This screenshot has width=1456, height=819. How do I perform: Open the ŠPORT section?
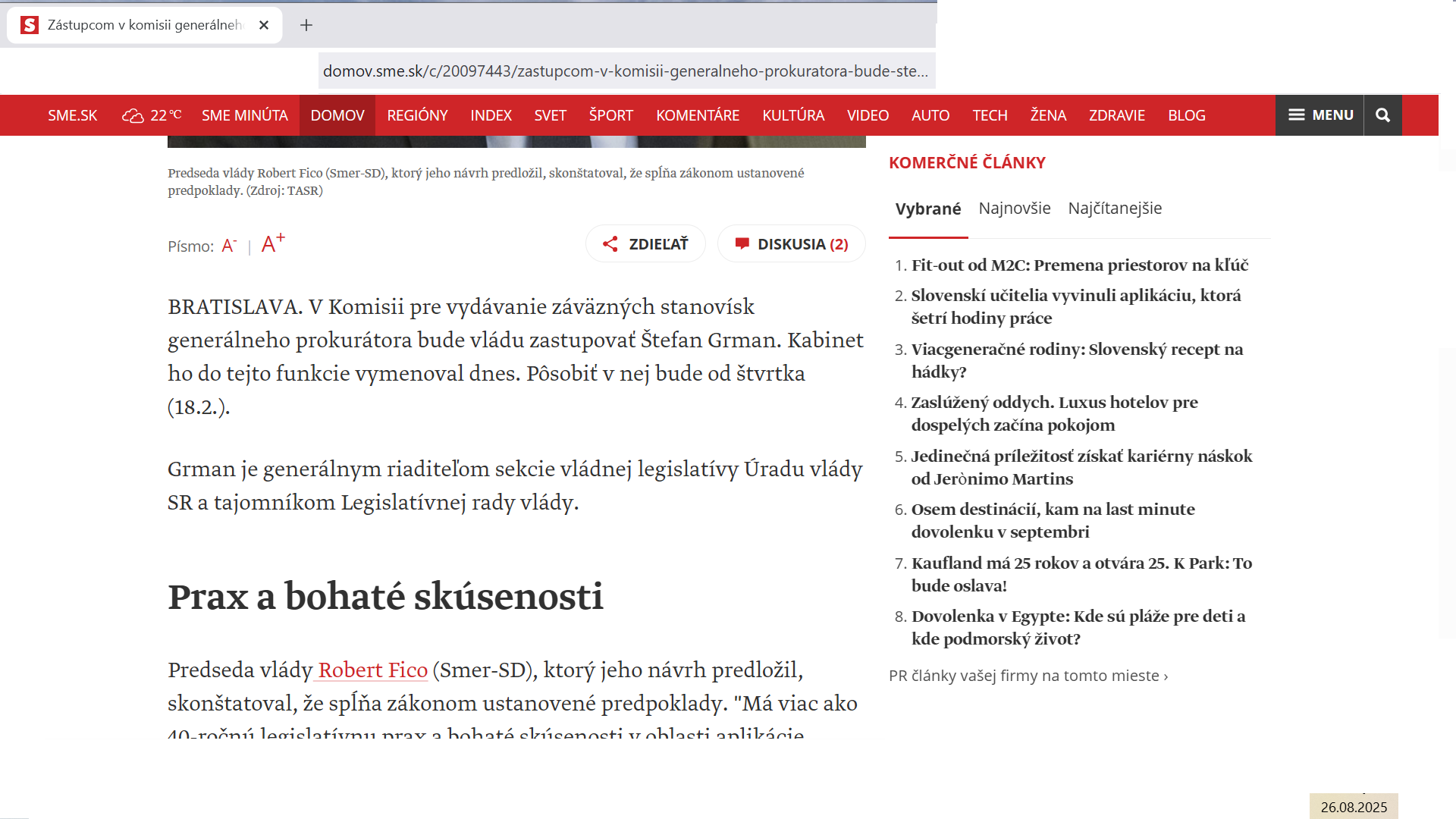coord(611,115)
